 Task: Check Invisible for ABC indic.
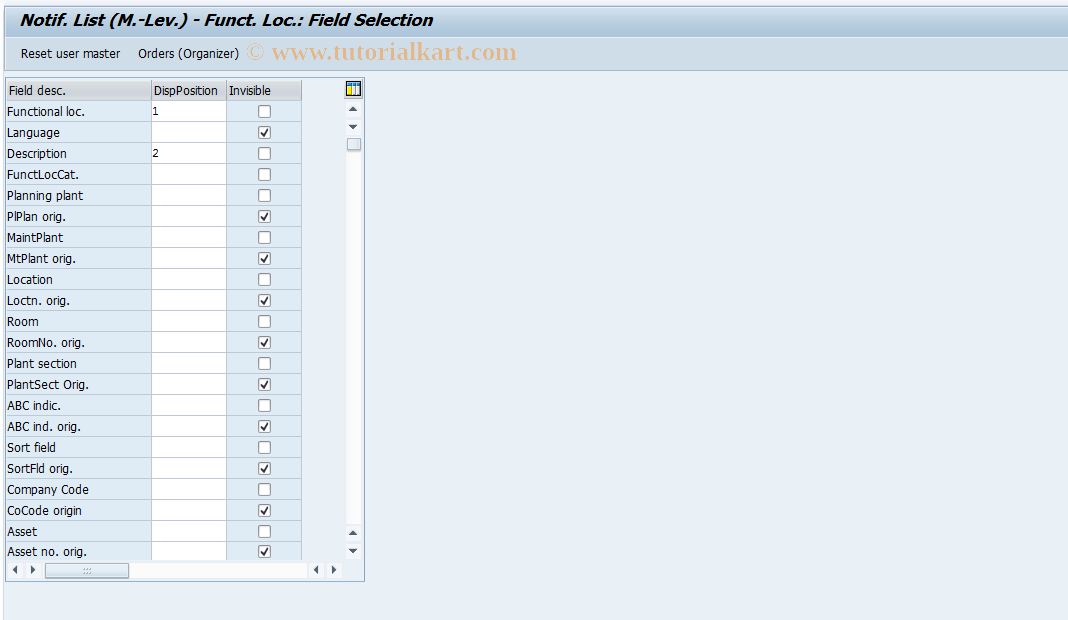(x=264, y=406)
